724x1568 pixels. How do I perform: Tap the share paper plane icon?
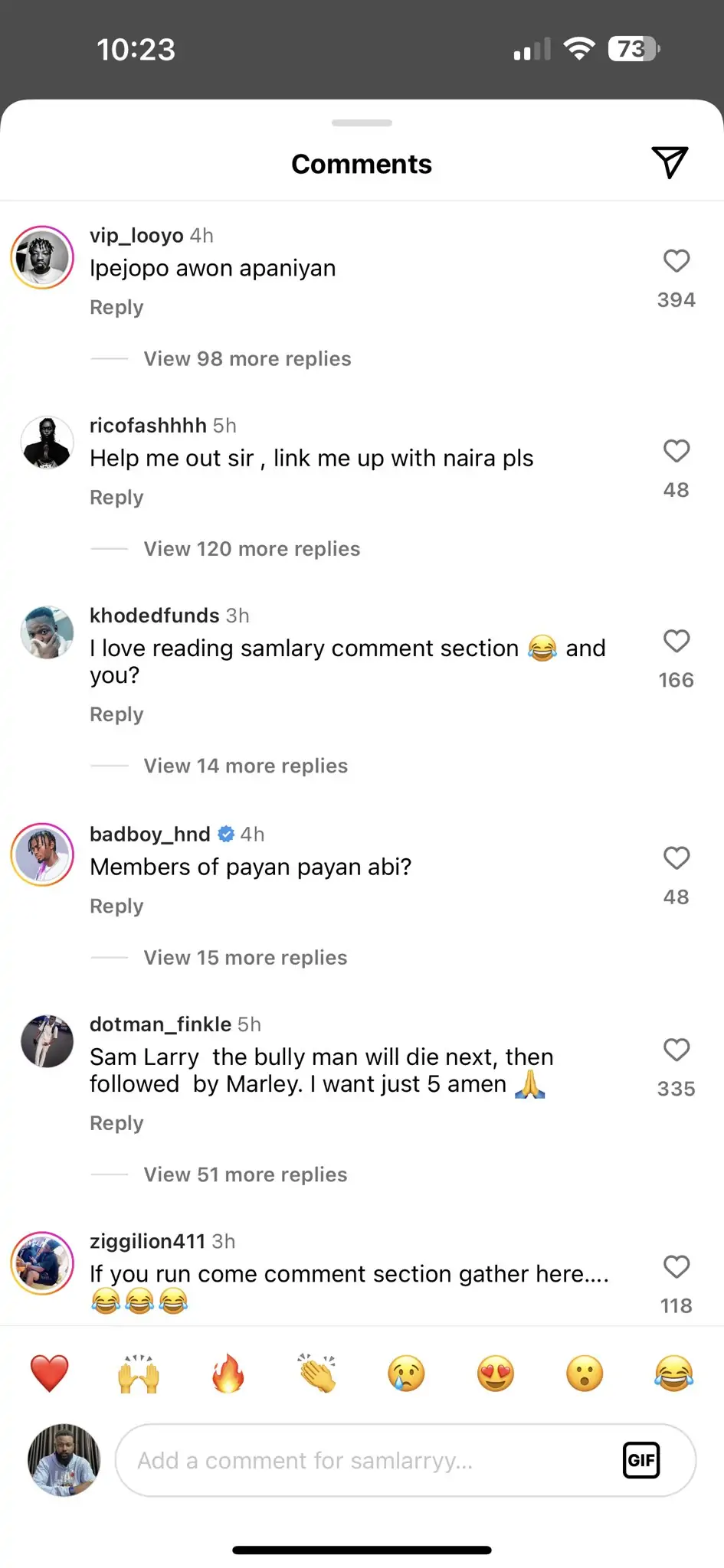670,162
